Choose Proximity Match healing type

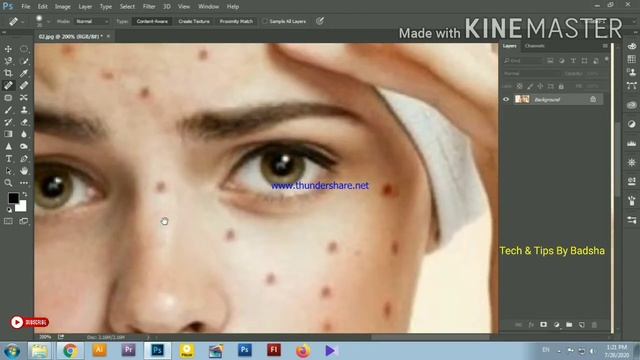pyautogui.click(x=236, y=21)
